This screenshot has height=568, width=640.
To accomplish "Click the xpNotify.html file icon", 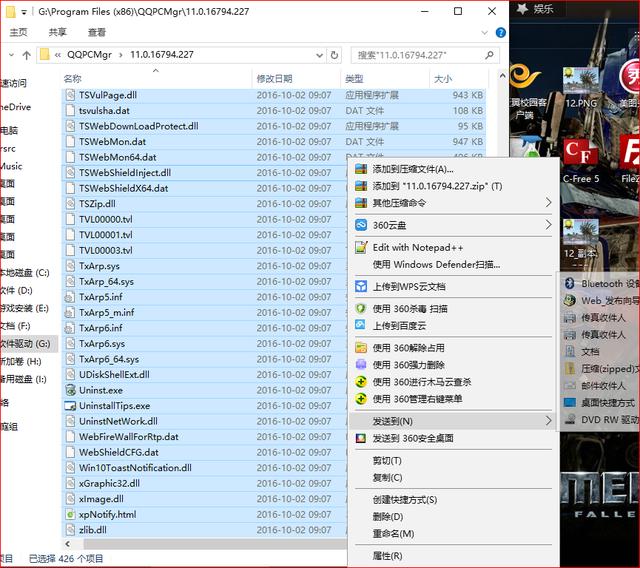I will coord(70,515).
